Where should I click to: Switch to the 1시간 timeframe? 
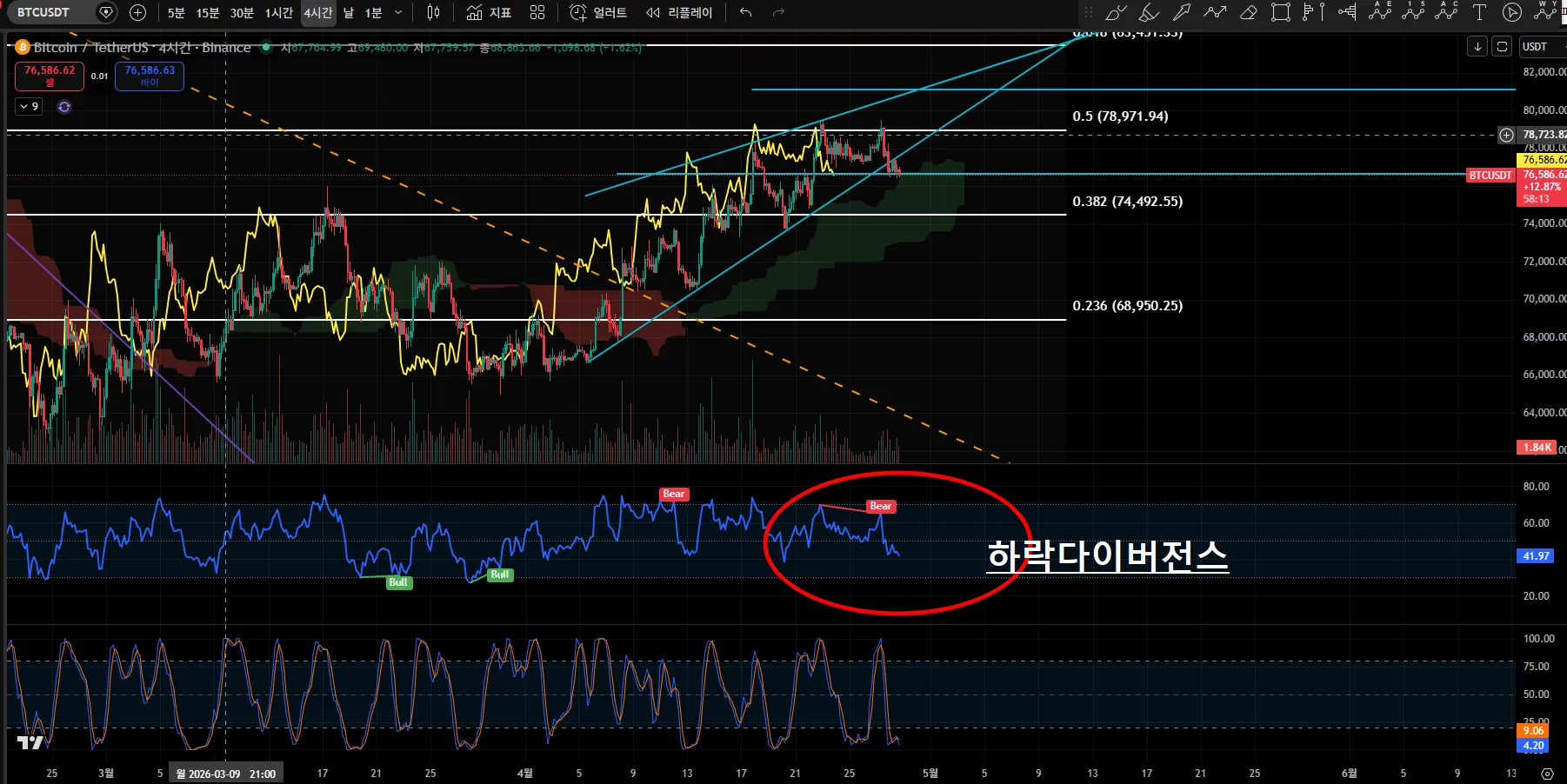click(x=278, y=12)
